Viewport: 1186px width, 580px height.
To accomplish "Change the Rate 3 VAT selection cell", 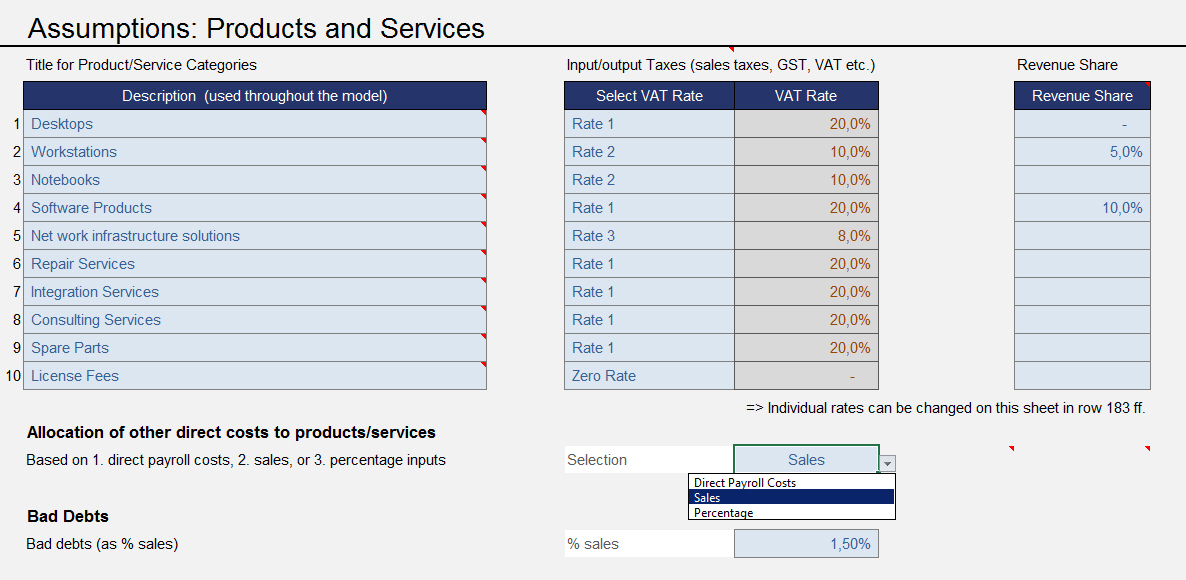I will [649, 236].
